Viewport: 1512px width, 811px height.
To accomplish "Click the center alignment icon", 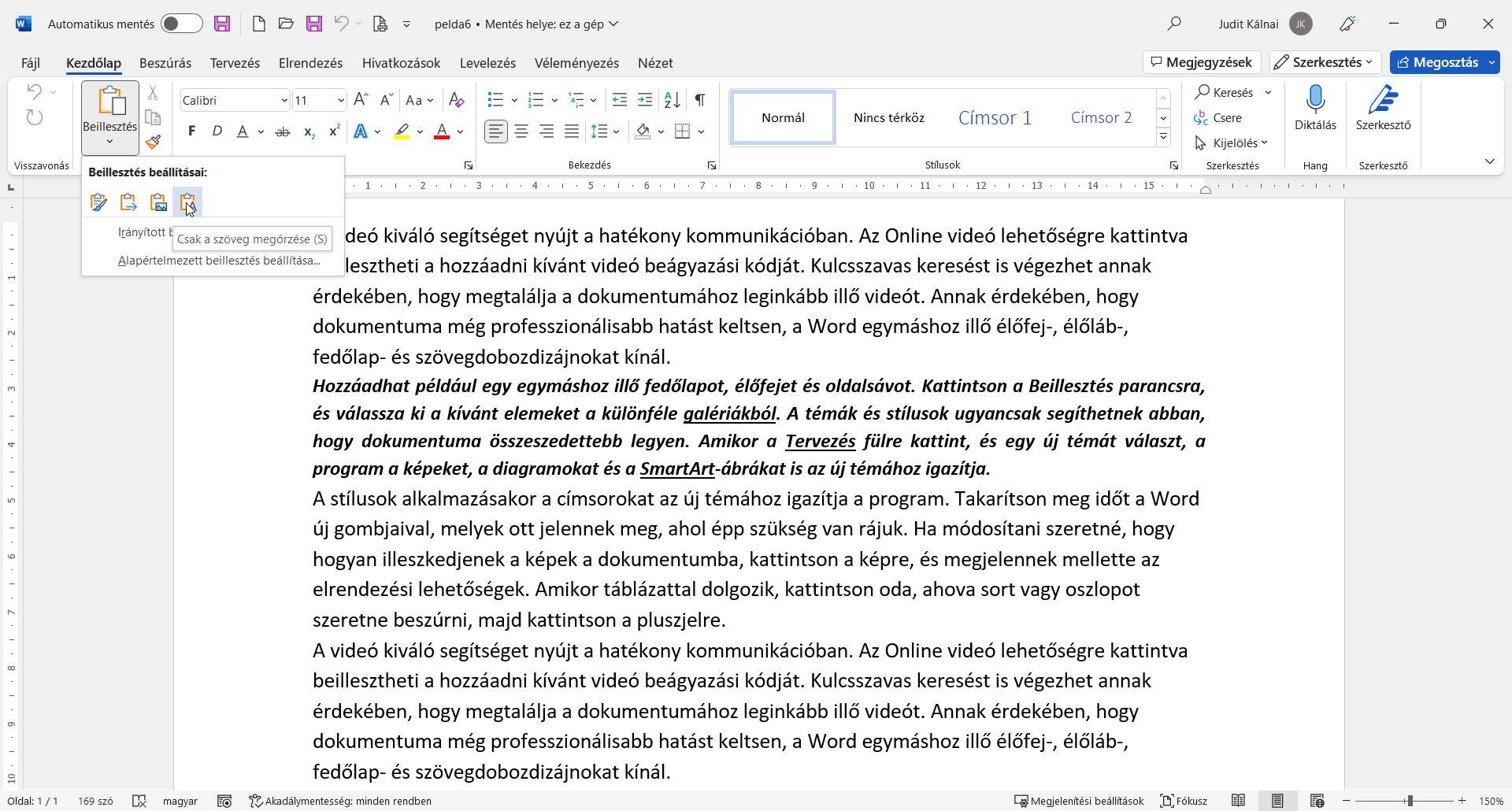I will point(521,131).
